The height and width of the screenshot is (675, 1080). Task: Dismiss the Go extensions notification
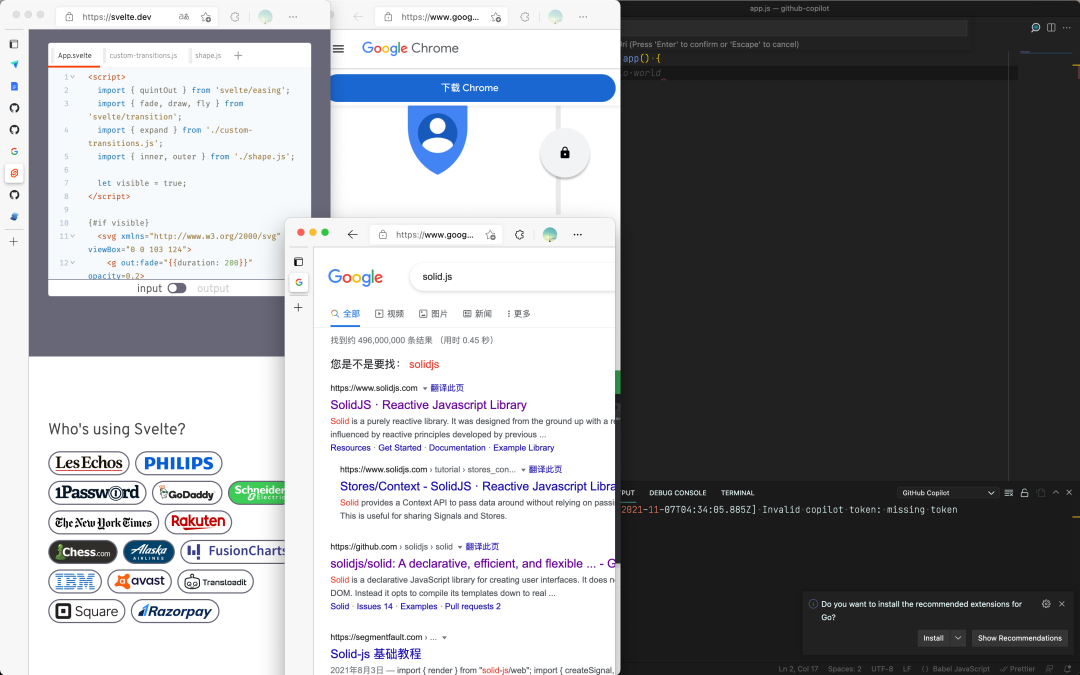tap(1062, 604)
